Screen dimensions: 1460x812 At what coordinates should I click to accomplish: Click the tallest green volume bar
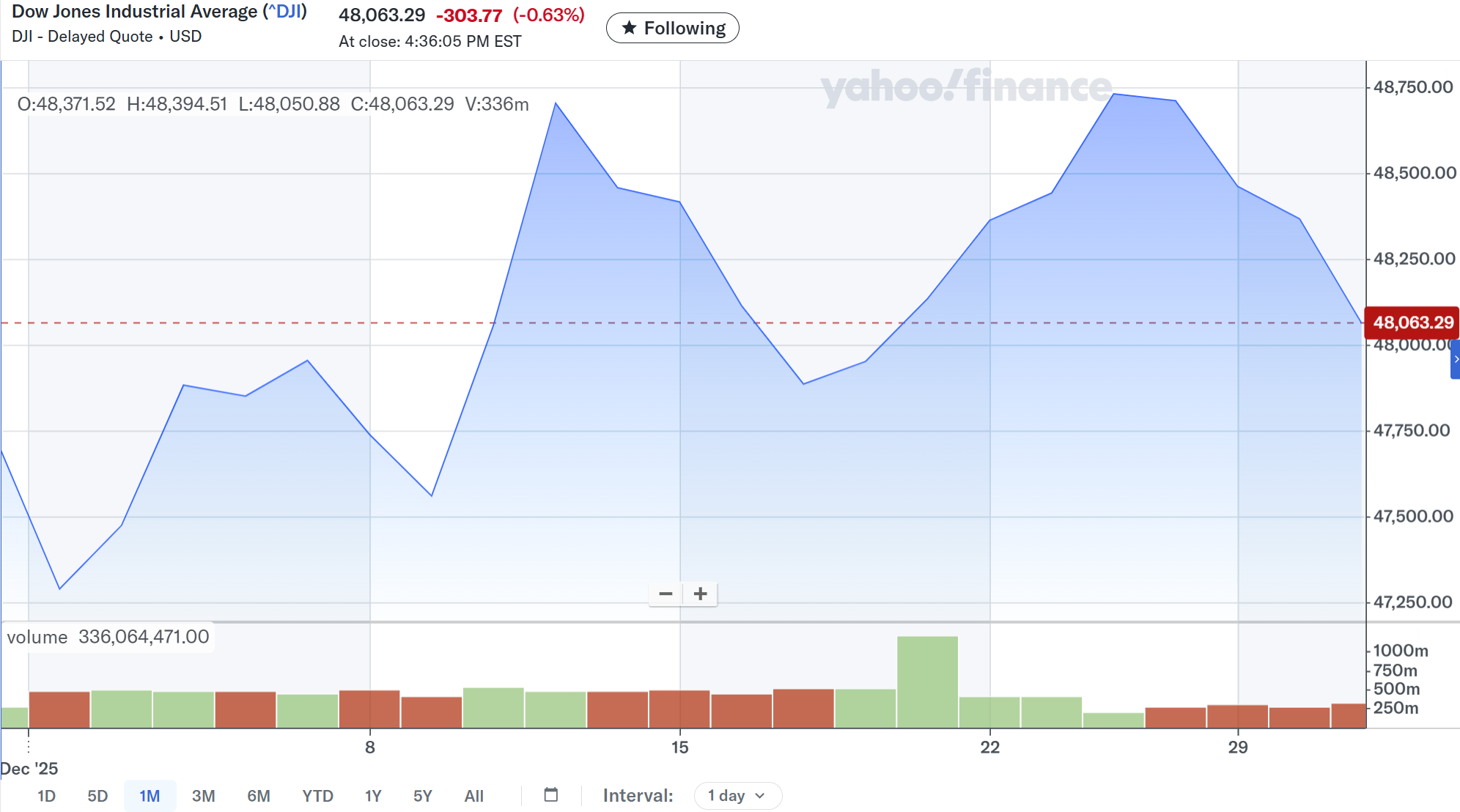(927, 682)
